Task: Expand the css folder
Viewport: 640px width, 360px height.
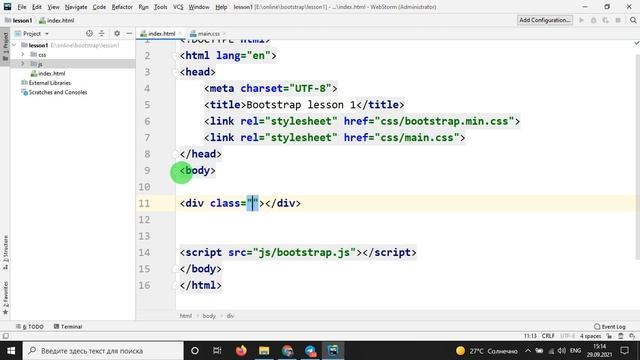Action: [x=23, y=54]
